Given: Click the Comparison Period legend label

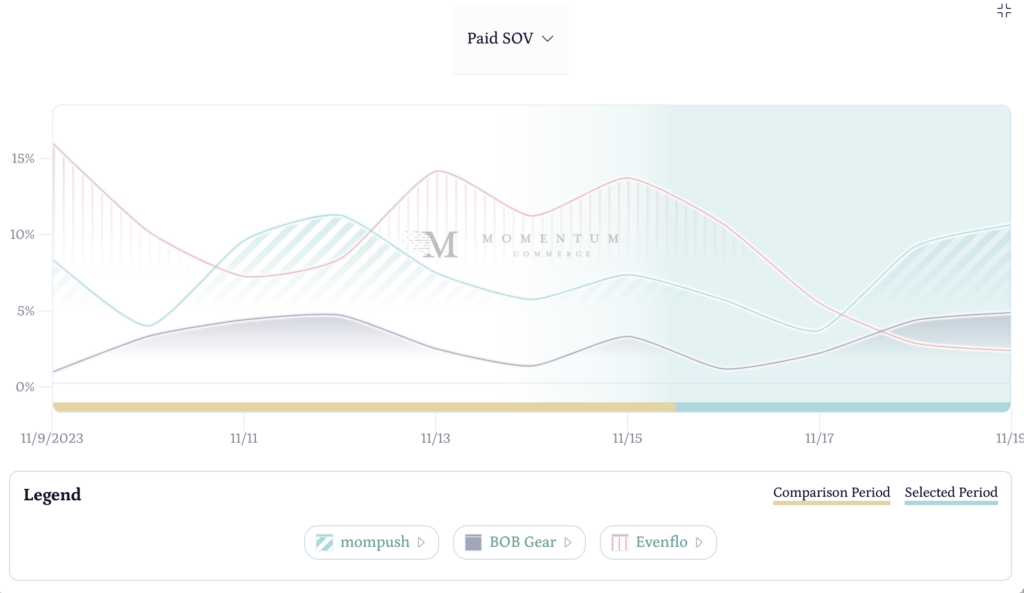Looking at the screenshot, I should pos(831,492).
